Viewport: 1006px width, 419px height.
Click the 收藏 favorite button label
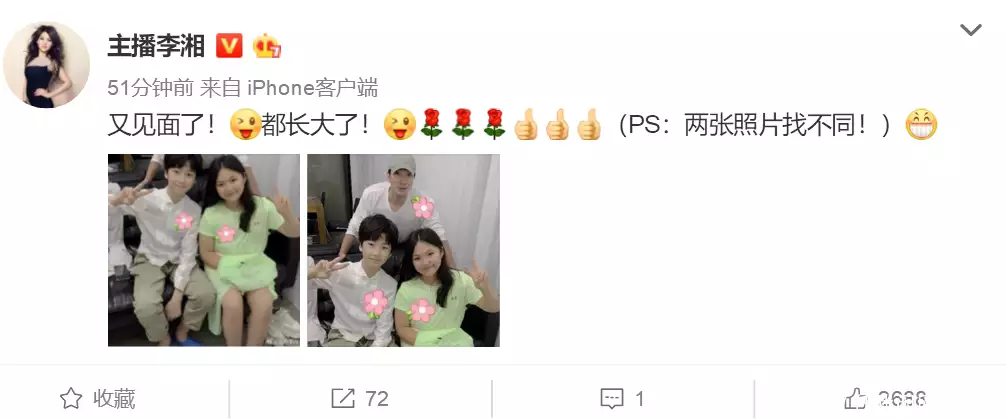click(x=114, y=398)
